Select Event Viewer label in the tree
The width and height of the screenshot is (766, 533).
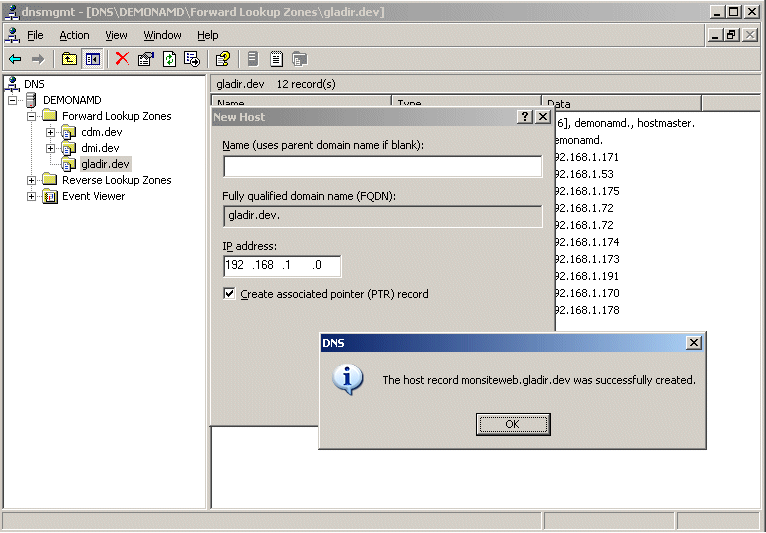click(93, 196)
